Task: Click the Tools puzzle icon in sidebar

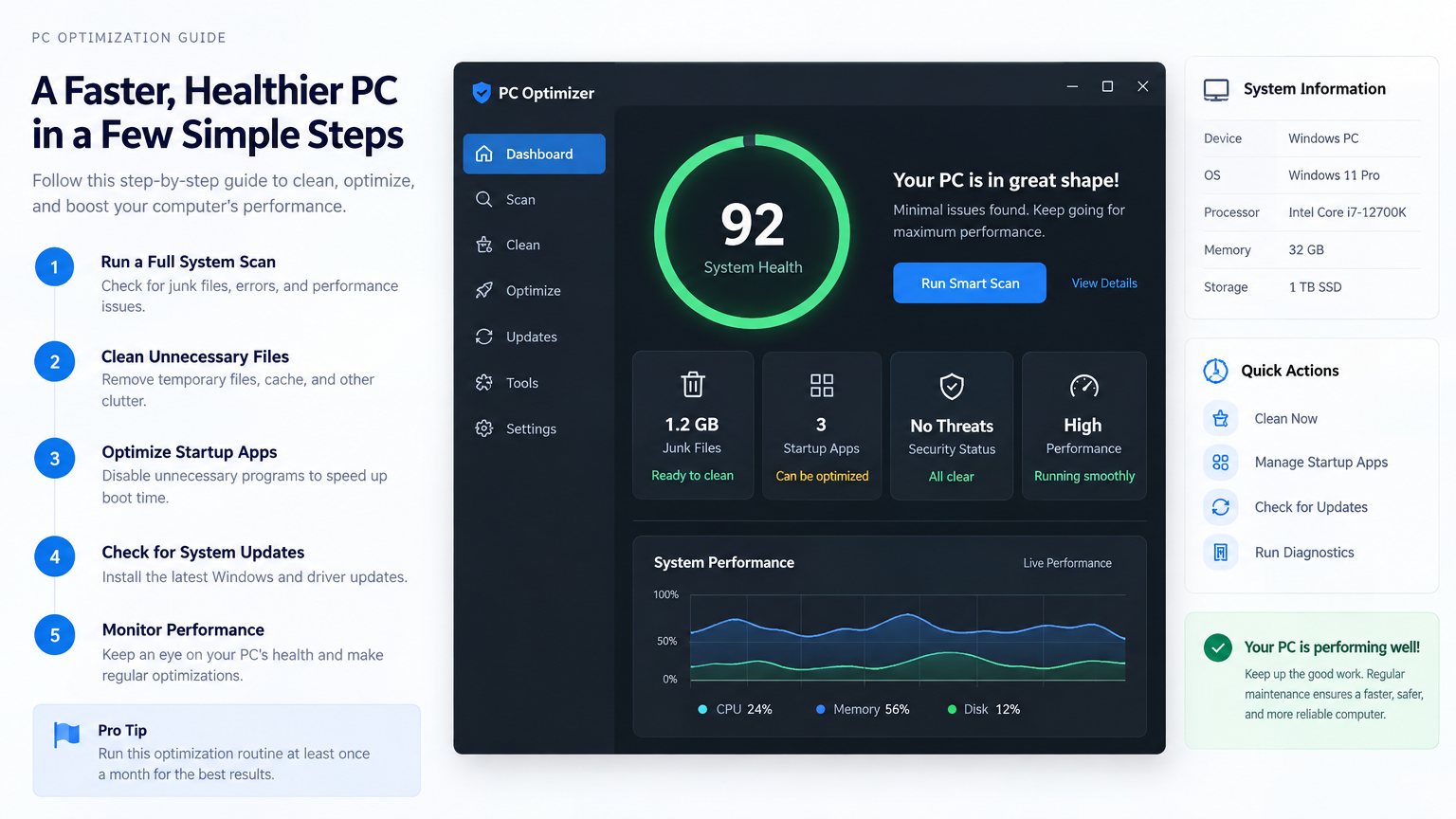Action: 484,383
